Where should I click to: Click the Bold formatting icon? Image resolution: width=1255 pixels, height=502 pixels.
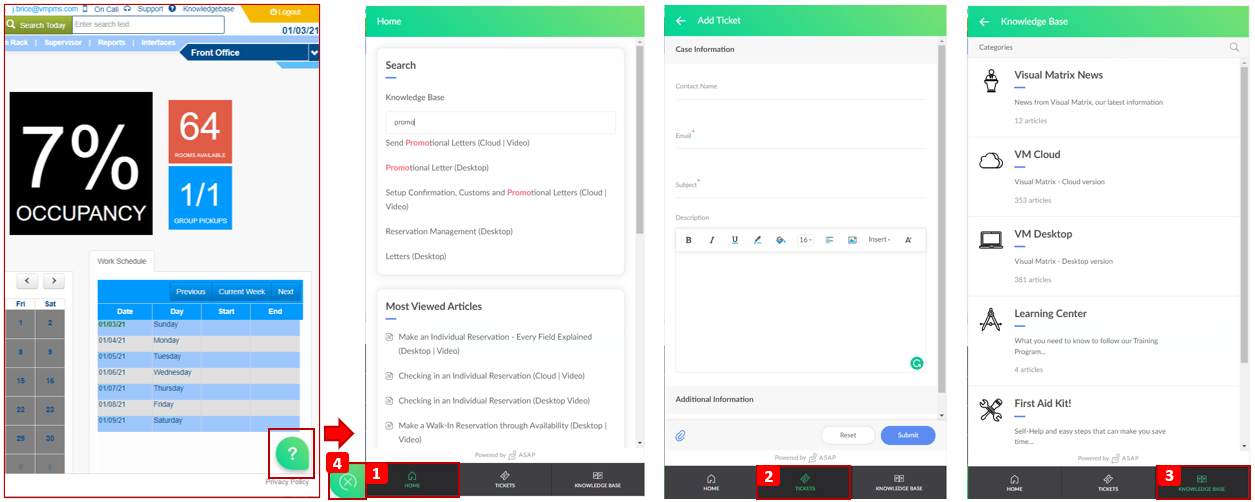coord(688,240)
